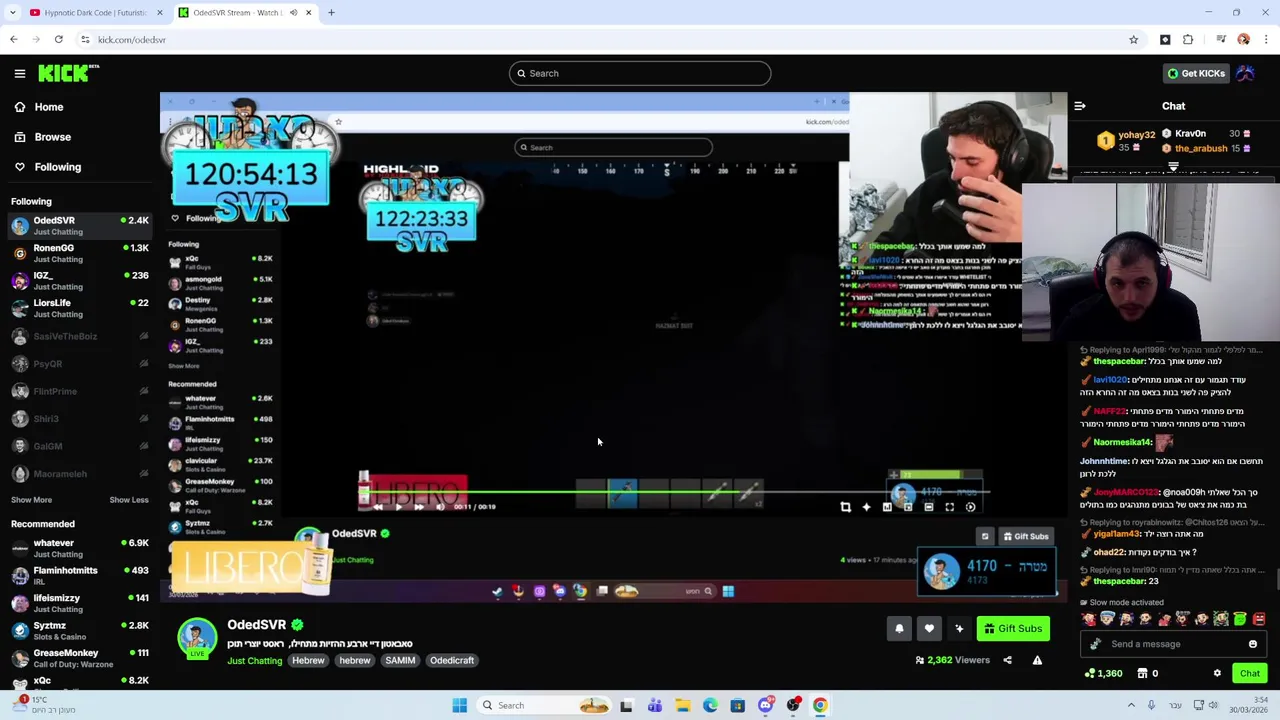Open the Just Chatting category link
The image size is (1280, 720).
pos(254,660)
